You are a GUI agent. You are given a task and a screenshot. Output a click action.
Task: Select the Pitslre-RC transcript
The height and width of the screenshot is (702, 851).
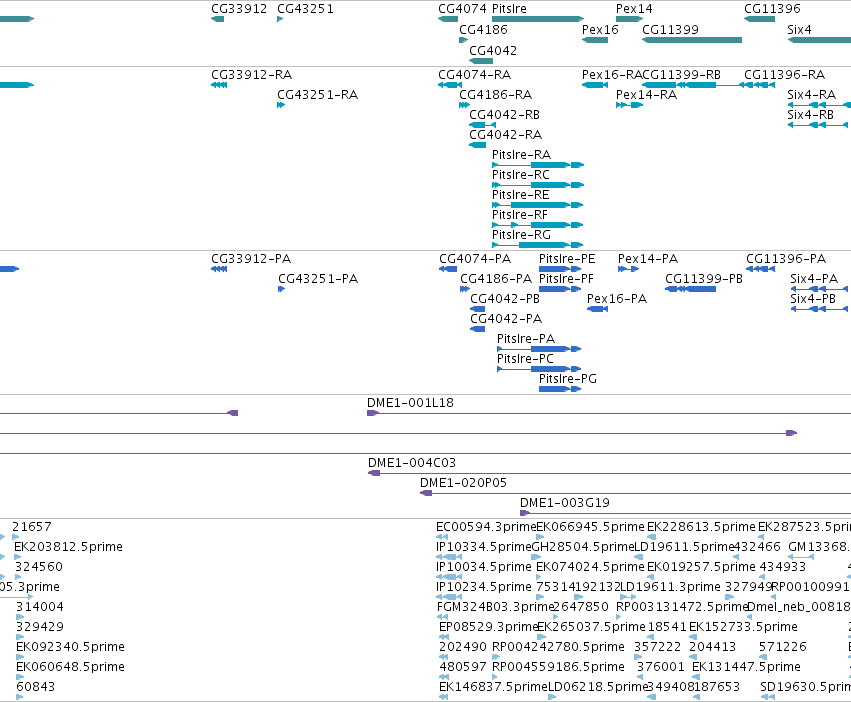[537, 185]
